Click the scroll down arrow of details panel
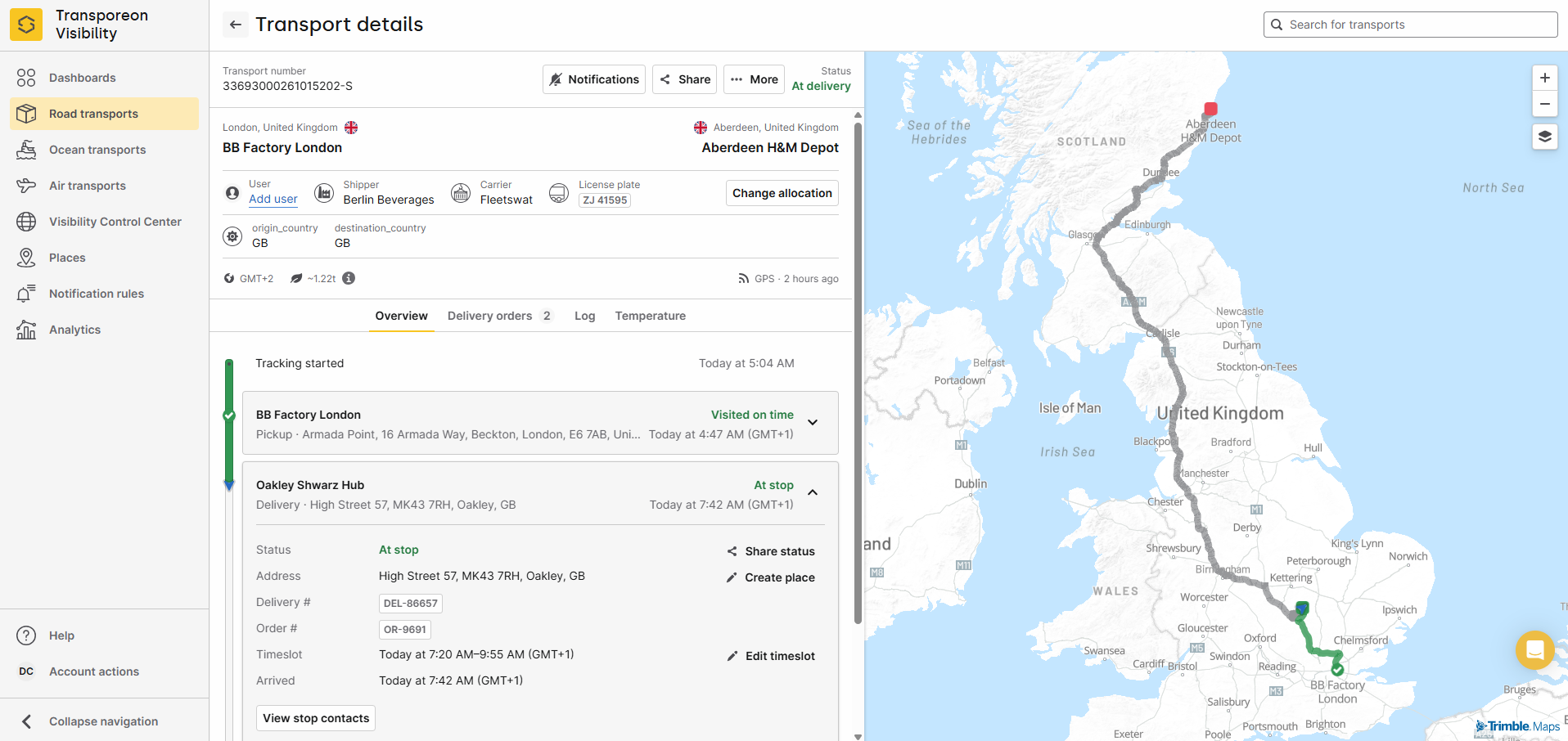Viewport: 1568px width, 741px height. (x=858, y=736)
